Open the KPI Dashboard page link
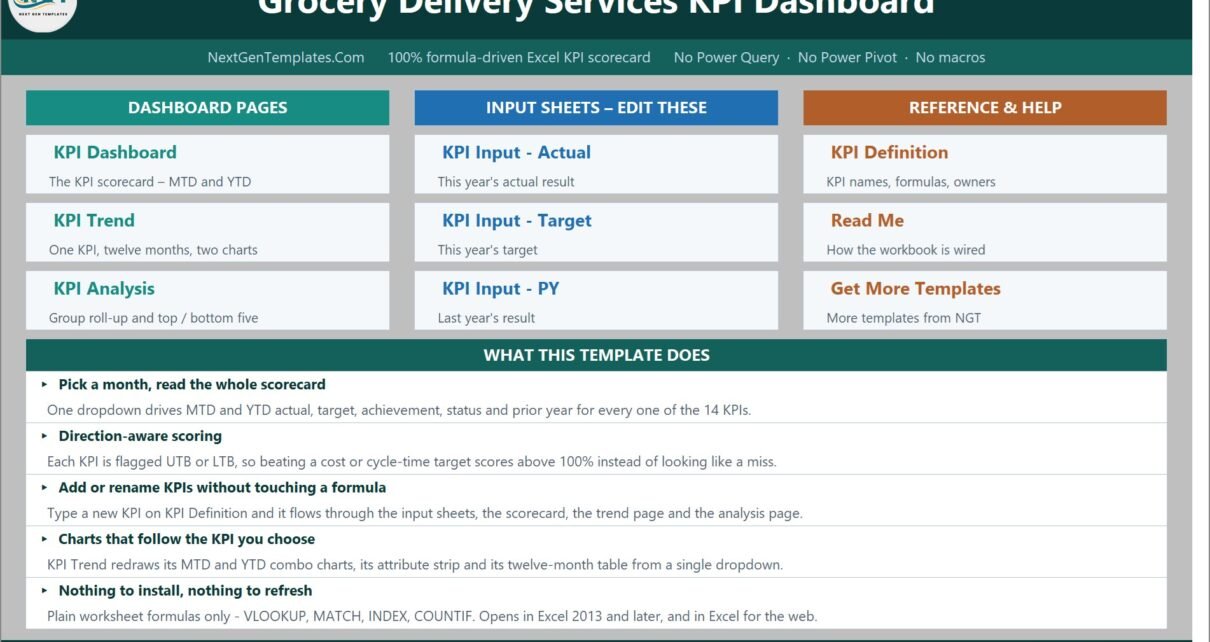1210x642 pixels. (x=115, y=153)
